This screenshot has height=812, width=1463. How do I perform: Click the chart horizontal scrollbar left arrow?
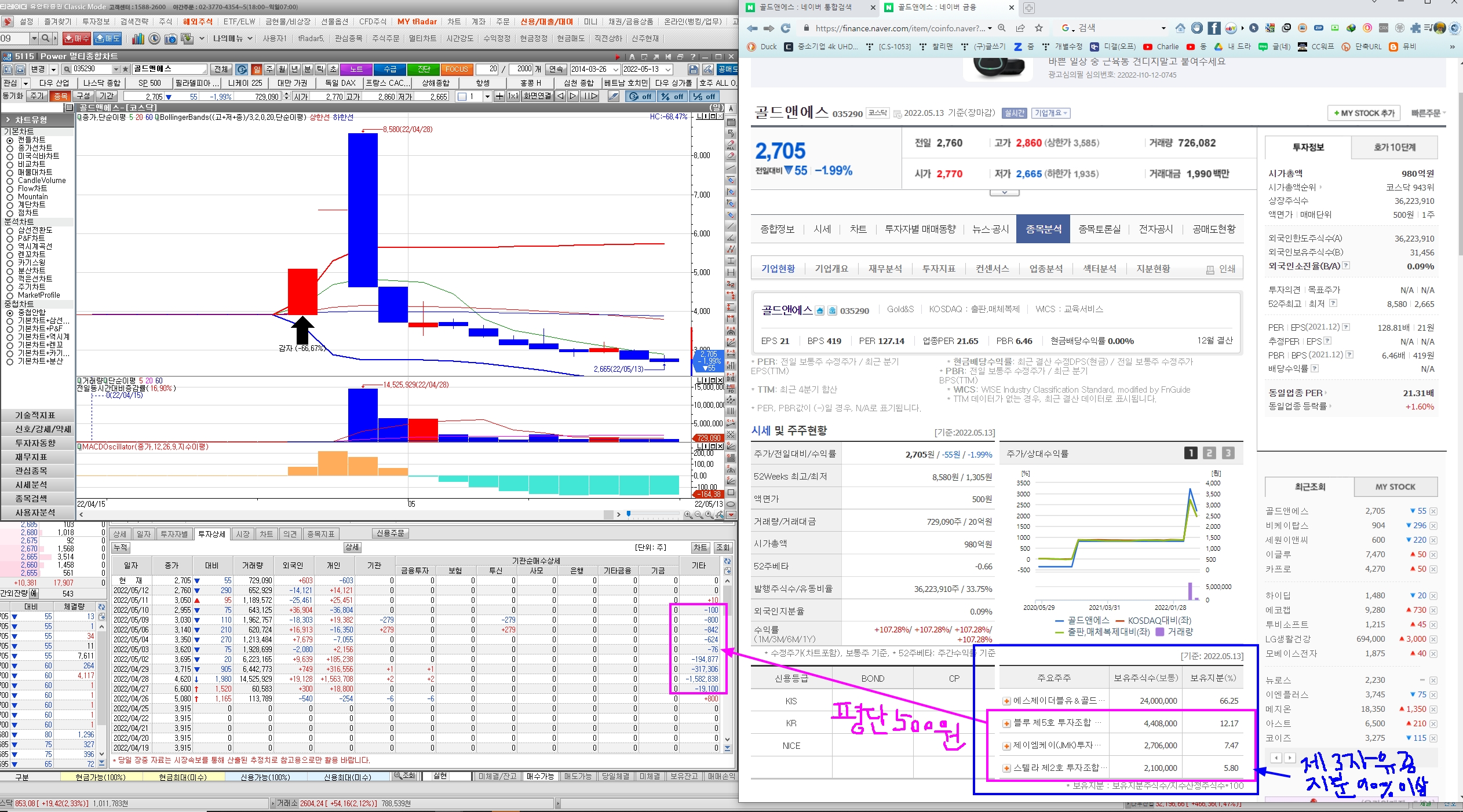(81, 514)
